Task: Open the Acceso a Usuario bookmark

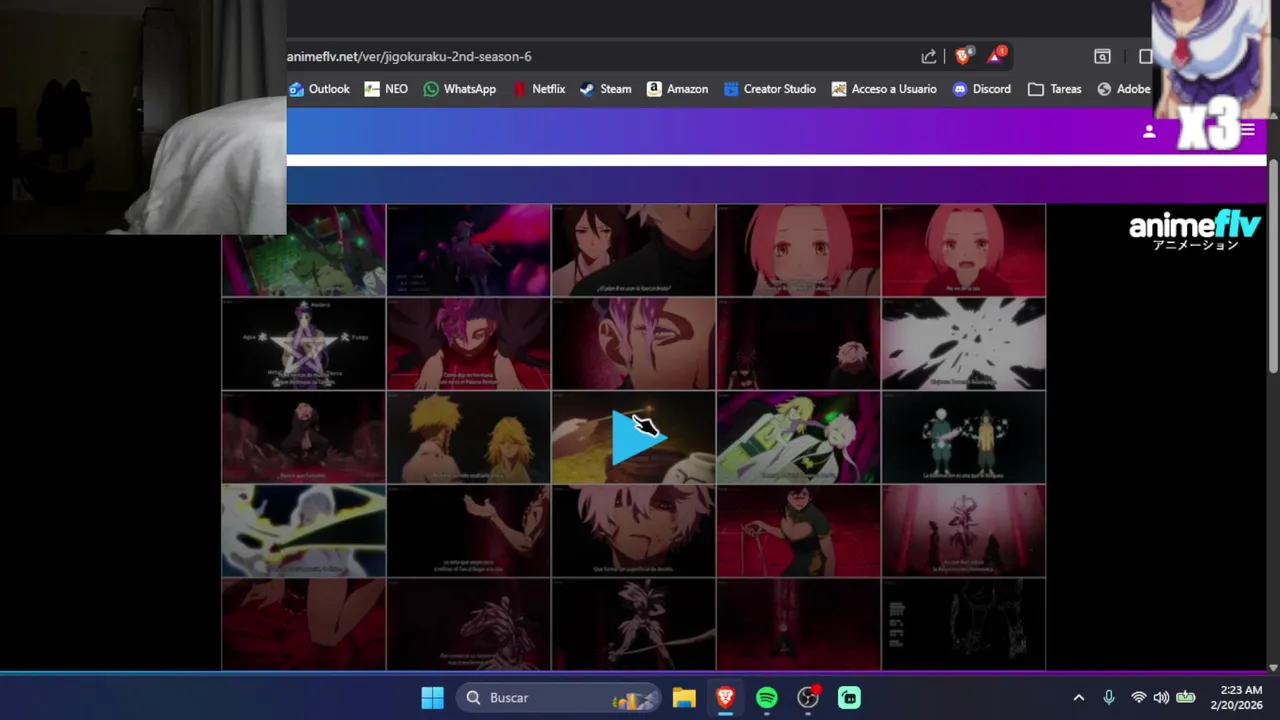Action: tap(884, 89)
